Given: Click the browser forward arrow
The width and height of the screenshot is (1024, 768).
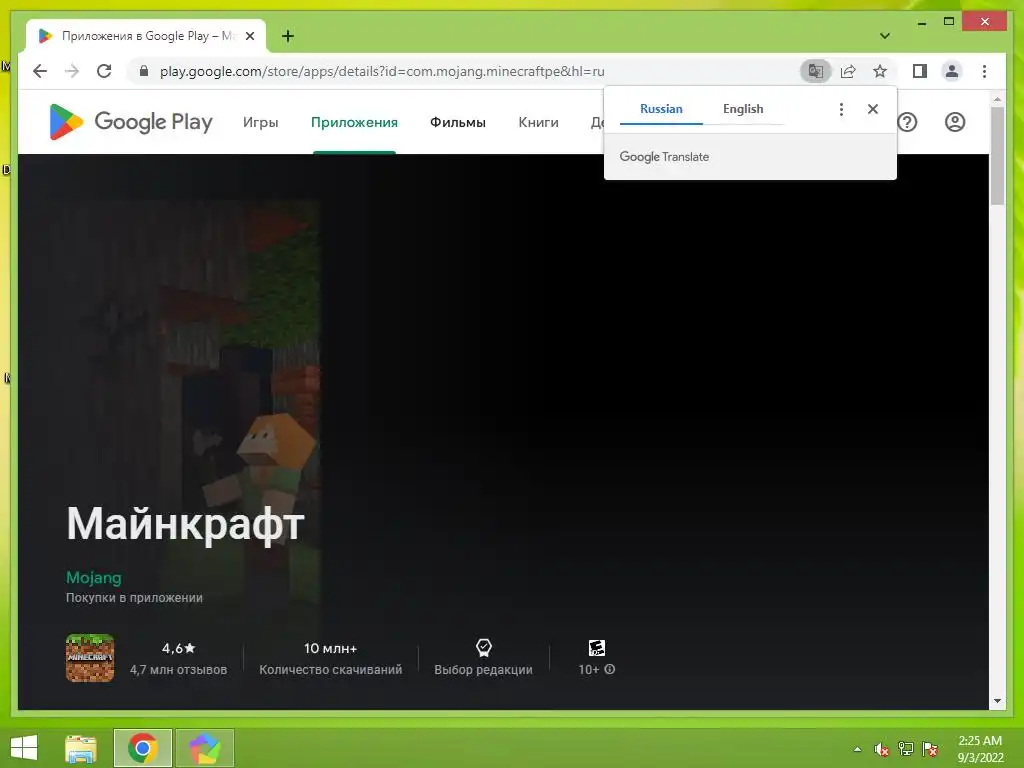Looking at the screenshot, I should click(72, 71).
